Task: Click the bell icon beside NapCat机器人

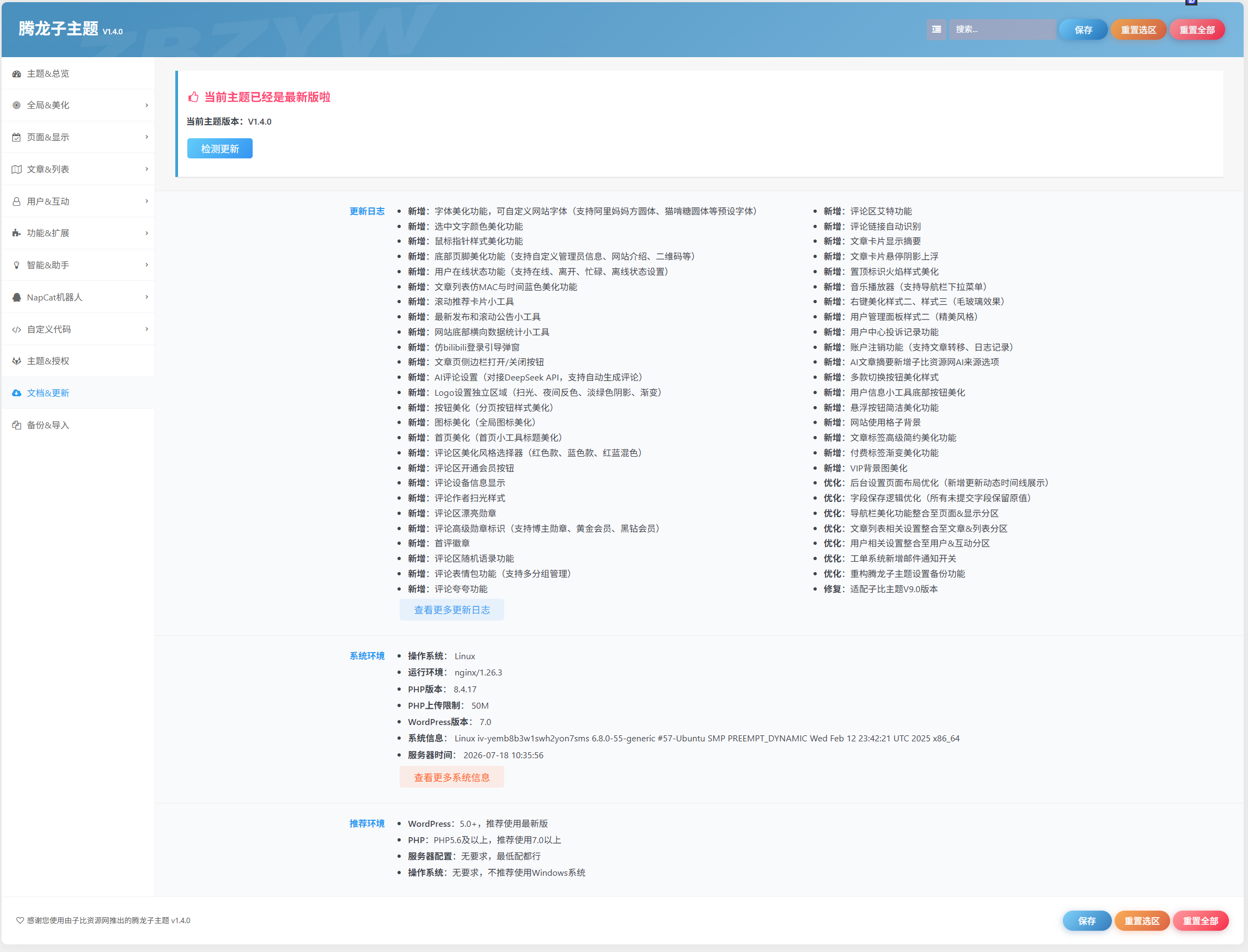Action: (16, 298)
